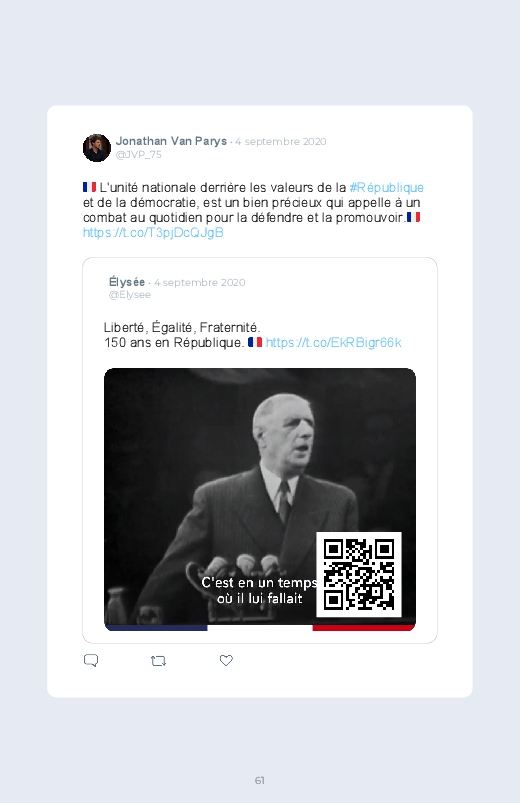This screenshot has width=520, height=803.
Task: Click the flag emoji after République in the quoted tweet
Action: point(255,342)
